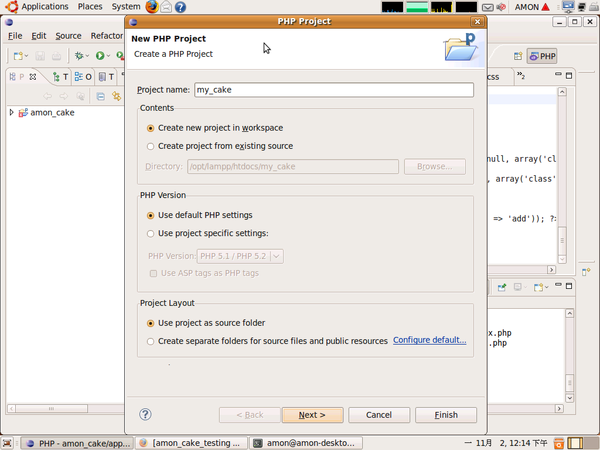Click the Directory path field
600x450 pixels.
point(293,167)
